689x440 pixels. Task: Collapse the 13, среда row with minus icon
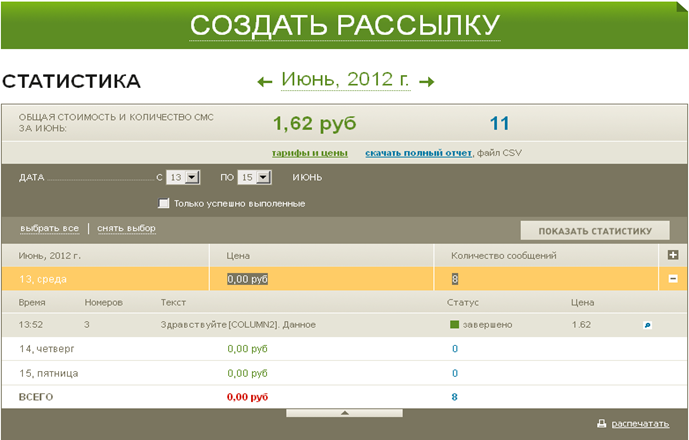pos(673,279)
